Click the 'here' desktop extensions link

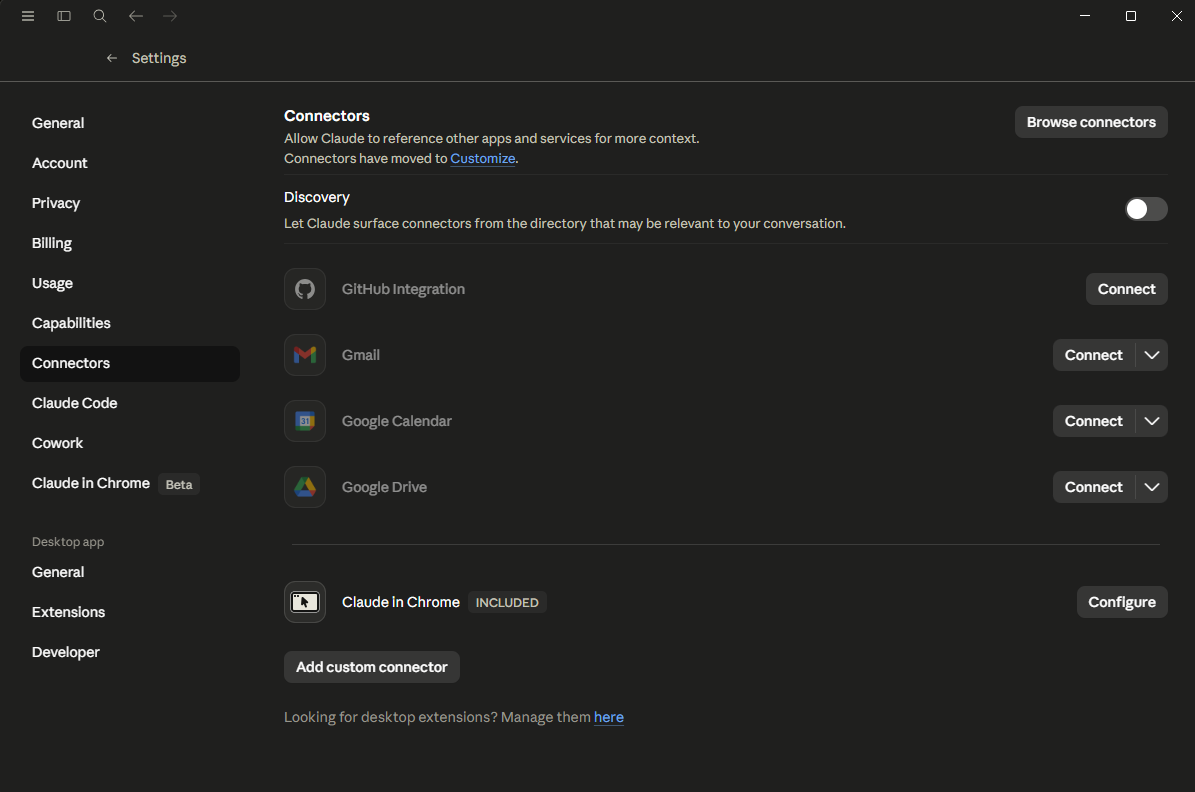[609, 717]
